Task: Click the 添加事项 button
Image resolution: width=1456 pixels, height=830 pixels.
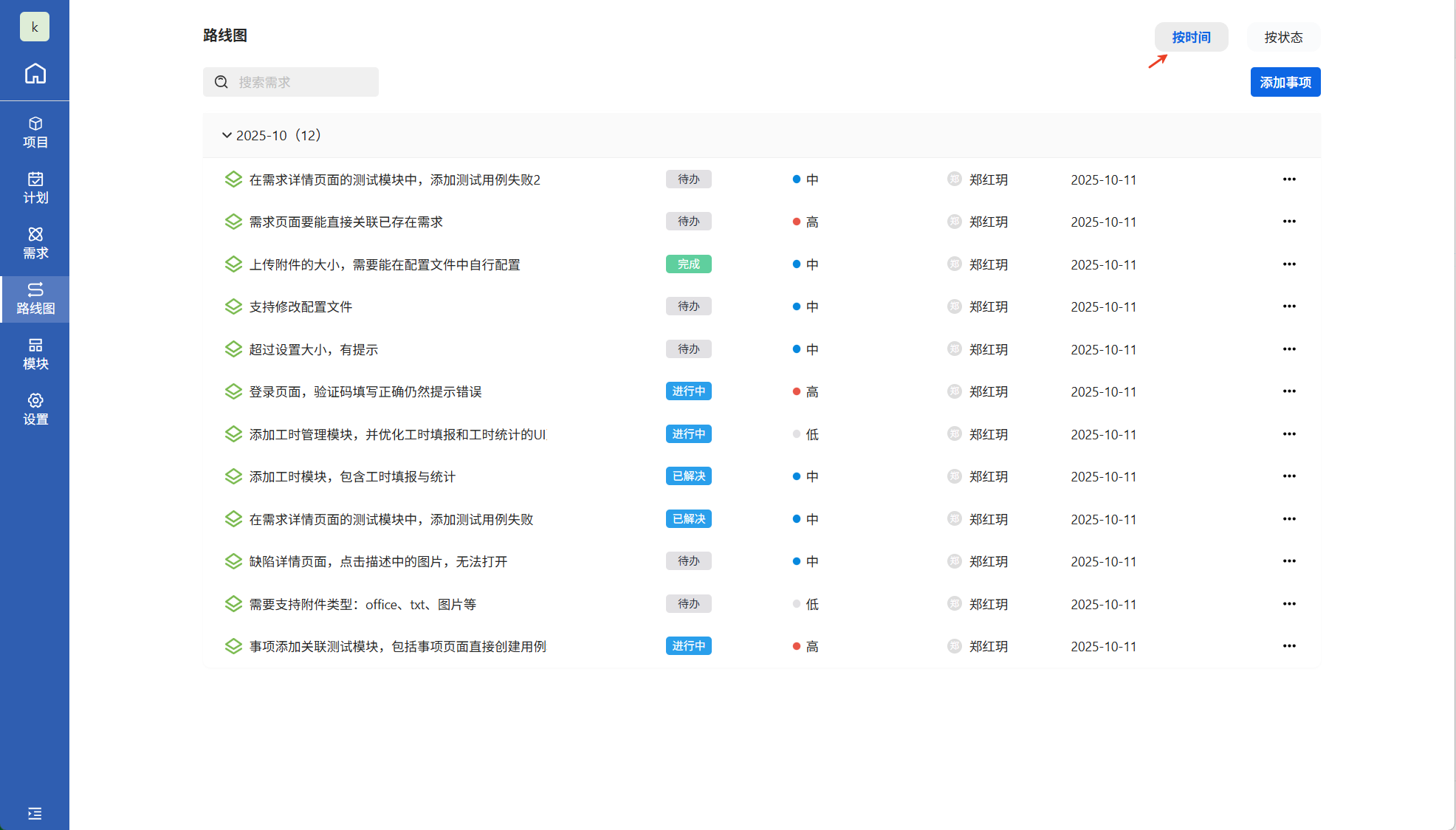Action: coord(1285,82)
